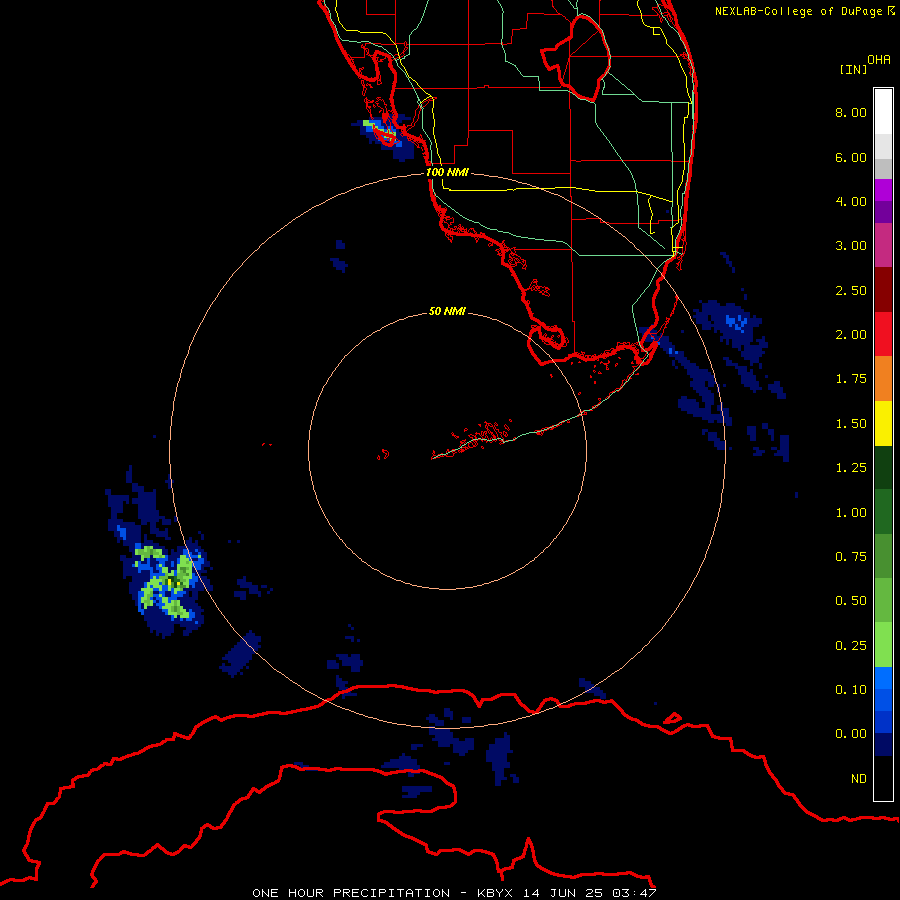Select the 50 NMI range ring label
The width and height of the screenshot is (900, 900).
pos(447,311)
